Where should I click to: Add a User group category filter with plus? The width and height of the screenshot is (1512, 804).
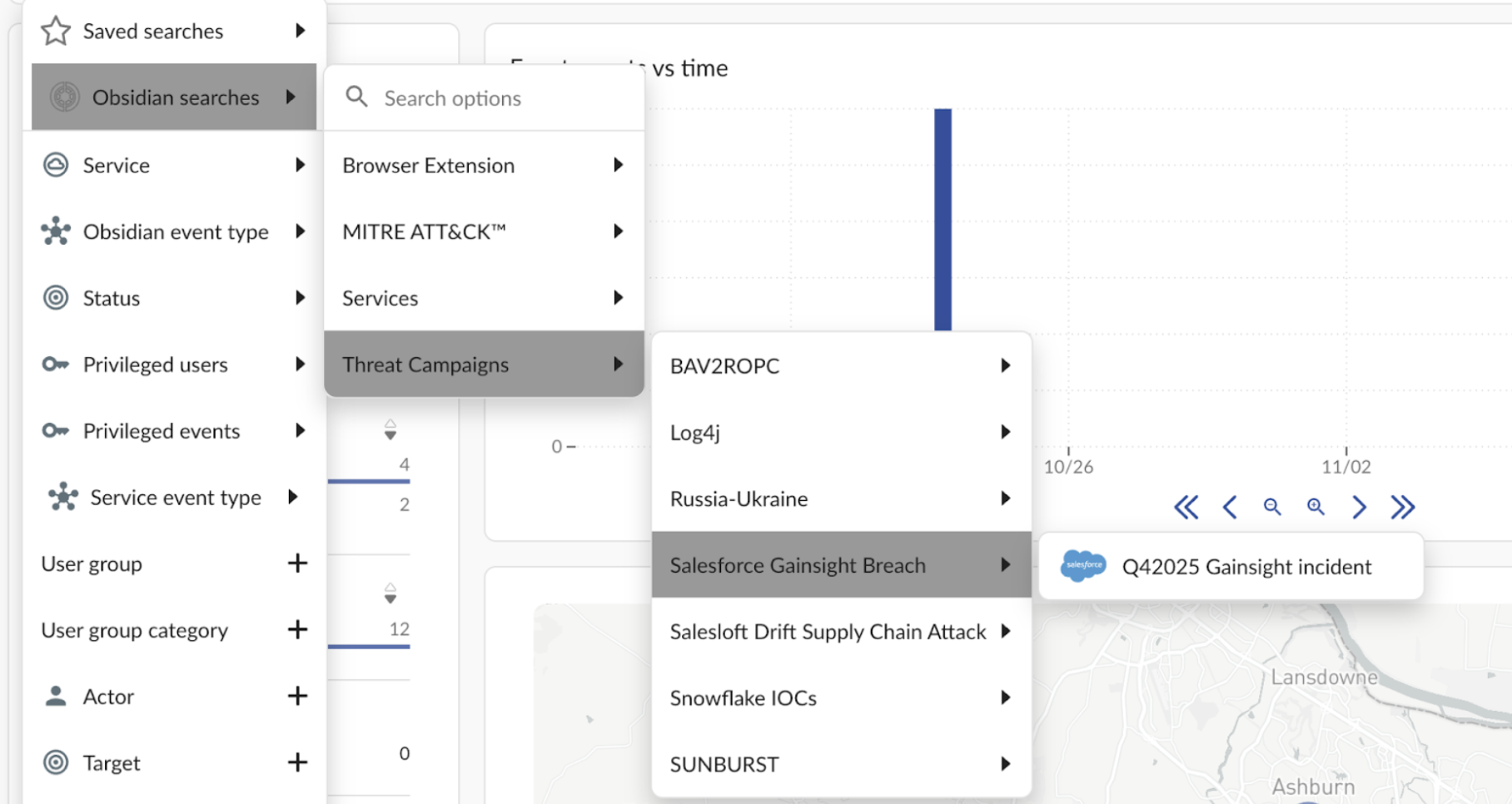click(297, 629)
